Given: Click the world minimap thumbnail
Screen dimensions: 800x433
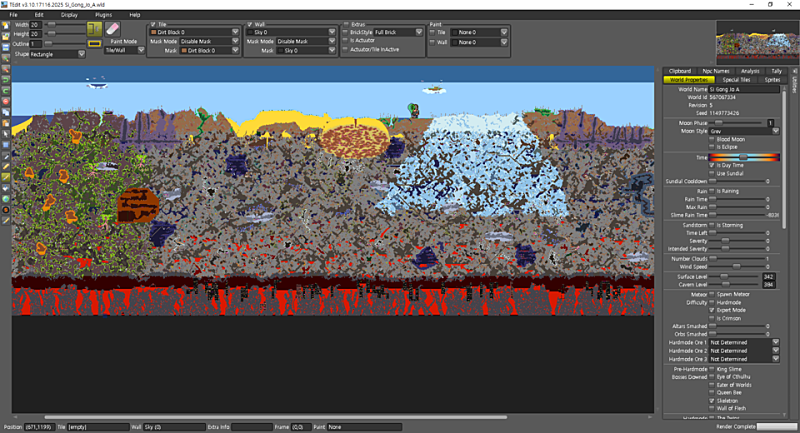Looking at the screenshot, I should tap(757, 42).
